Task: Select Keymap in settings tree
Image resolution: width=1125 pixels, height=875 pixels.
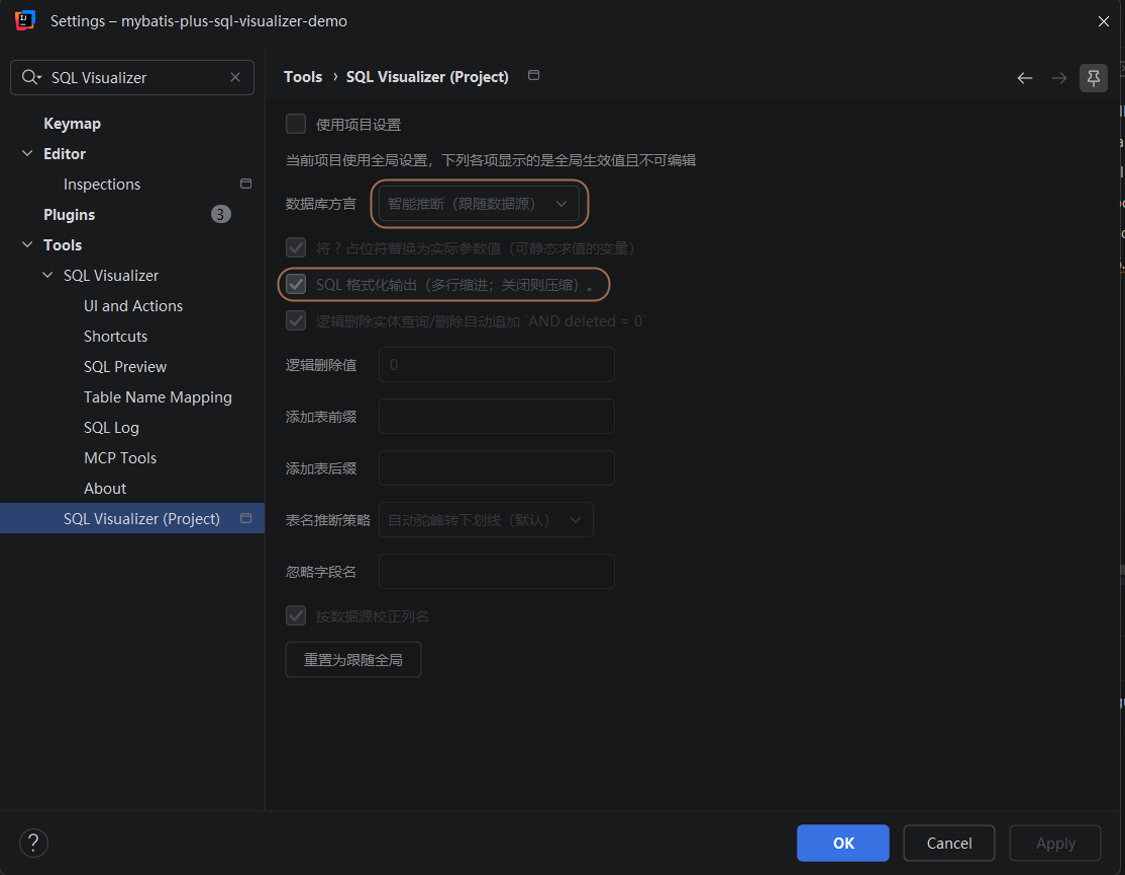Action: (72, 123)
